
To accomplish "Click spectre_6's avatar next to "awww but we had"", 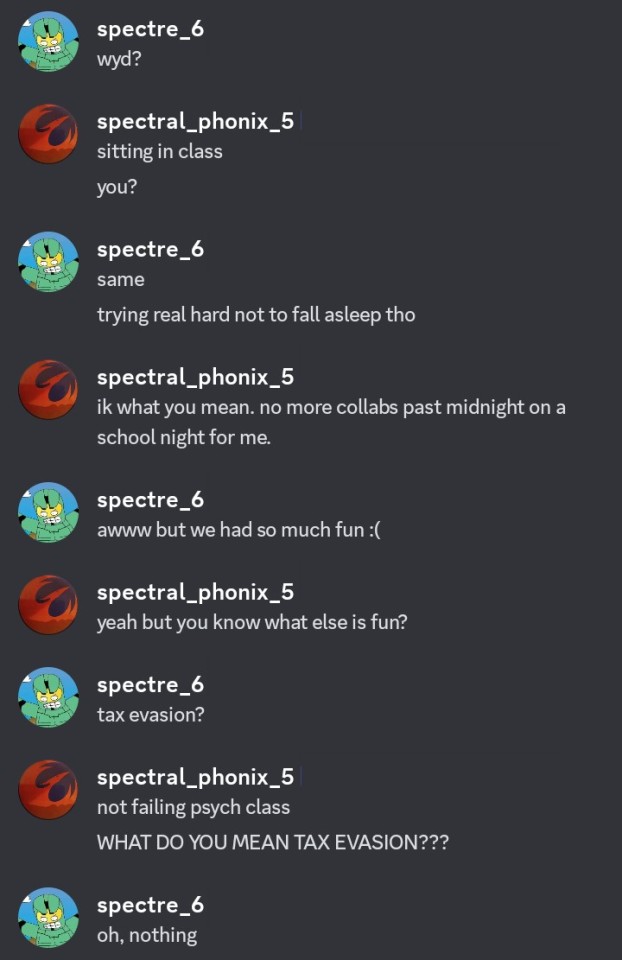I will pos(48,513).
